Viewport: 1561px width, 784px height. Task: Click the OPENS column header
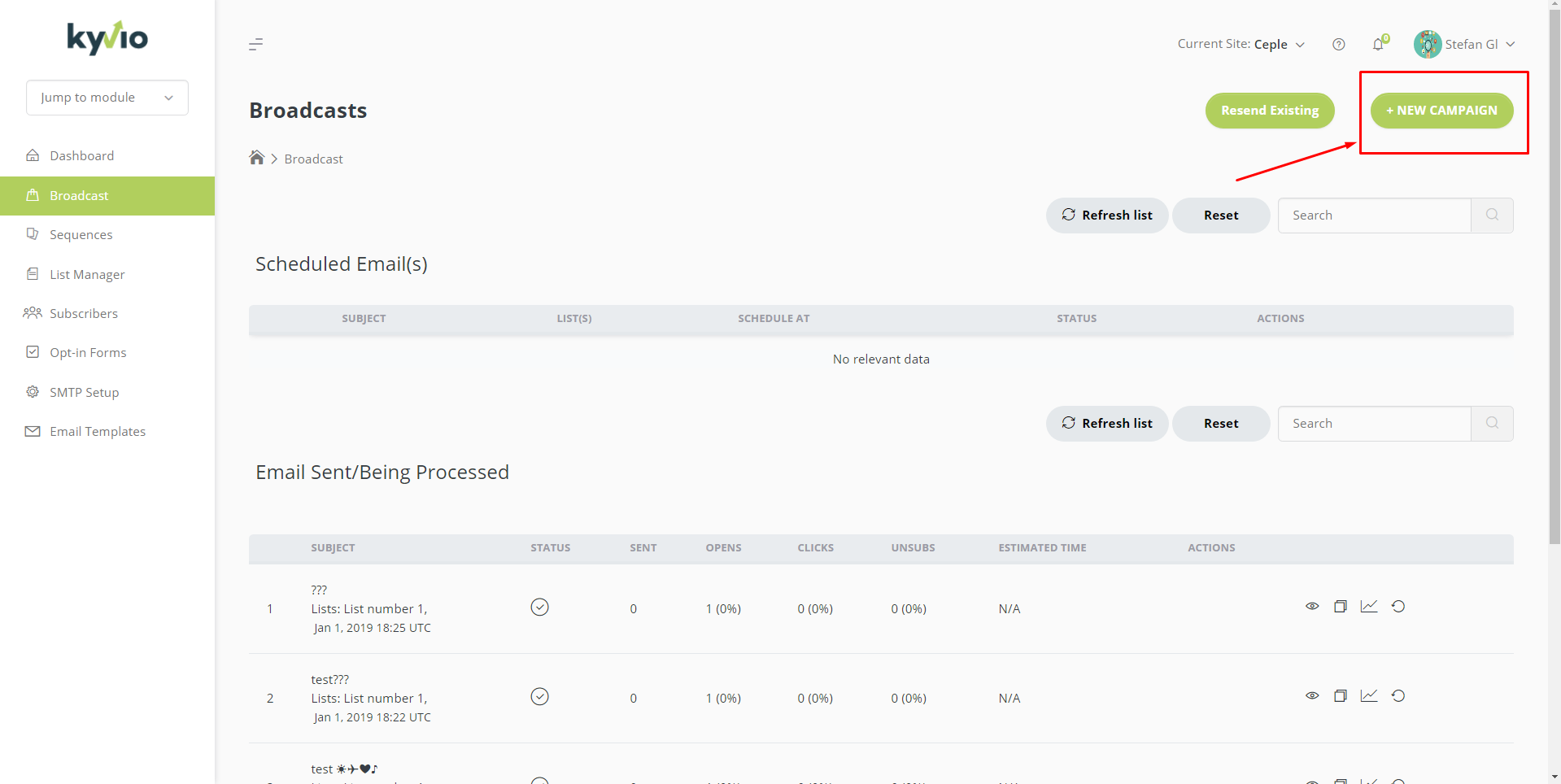tap(723, 548)
